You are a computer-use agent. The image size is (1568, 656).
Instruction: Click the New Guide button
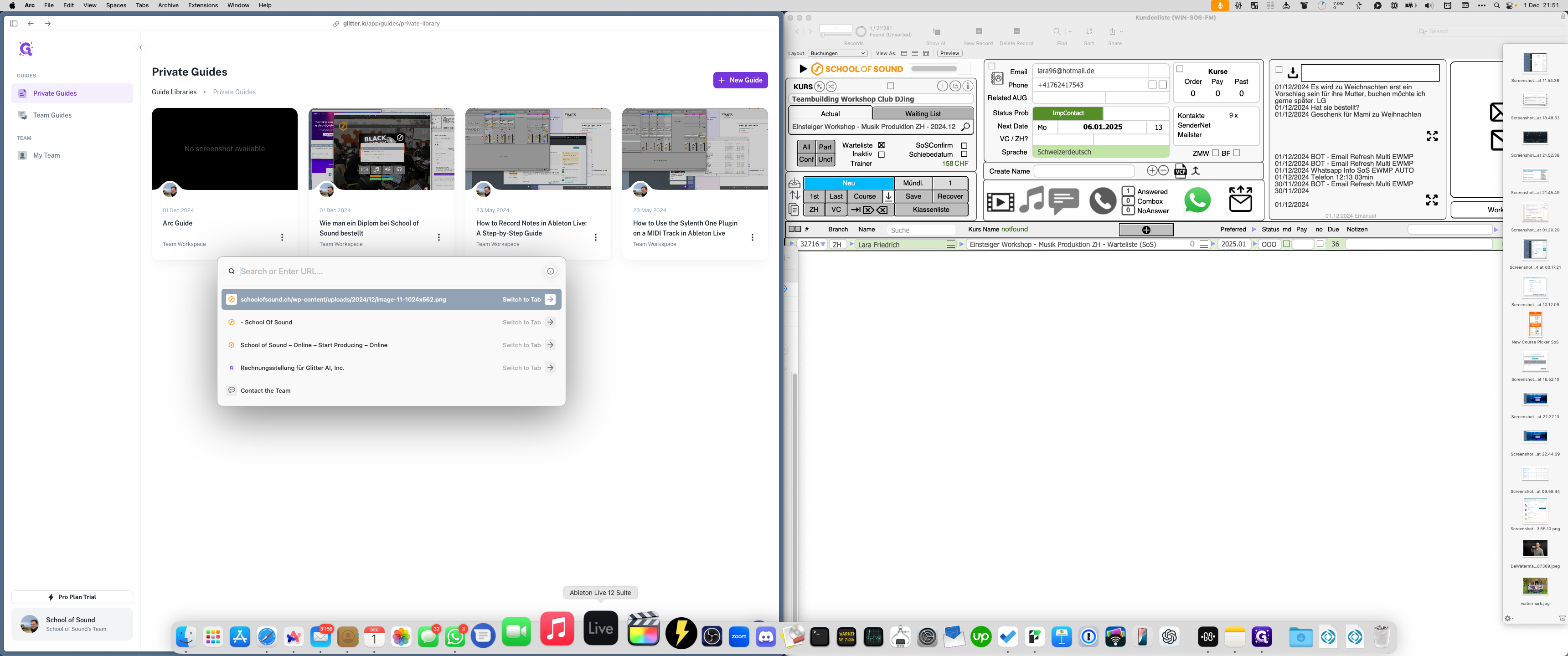tap(740, 80)
